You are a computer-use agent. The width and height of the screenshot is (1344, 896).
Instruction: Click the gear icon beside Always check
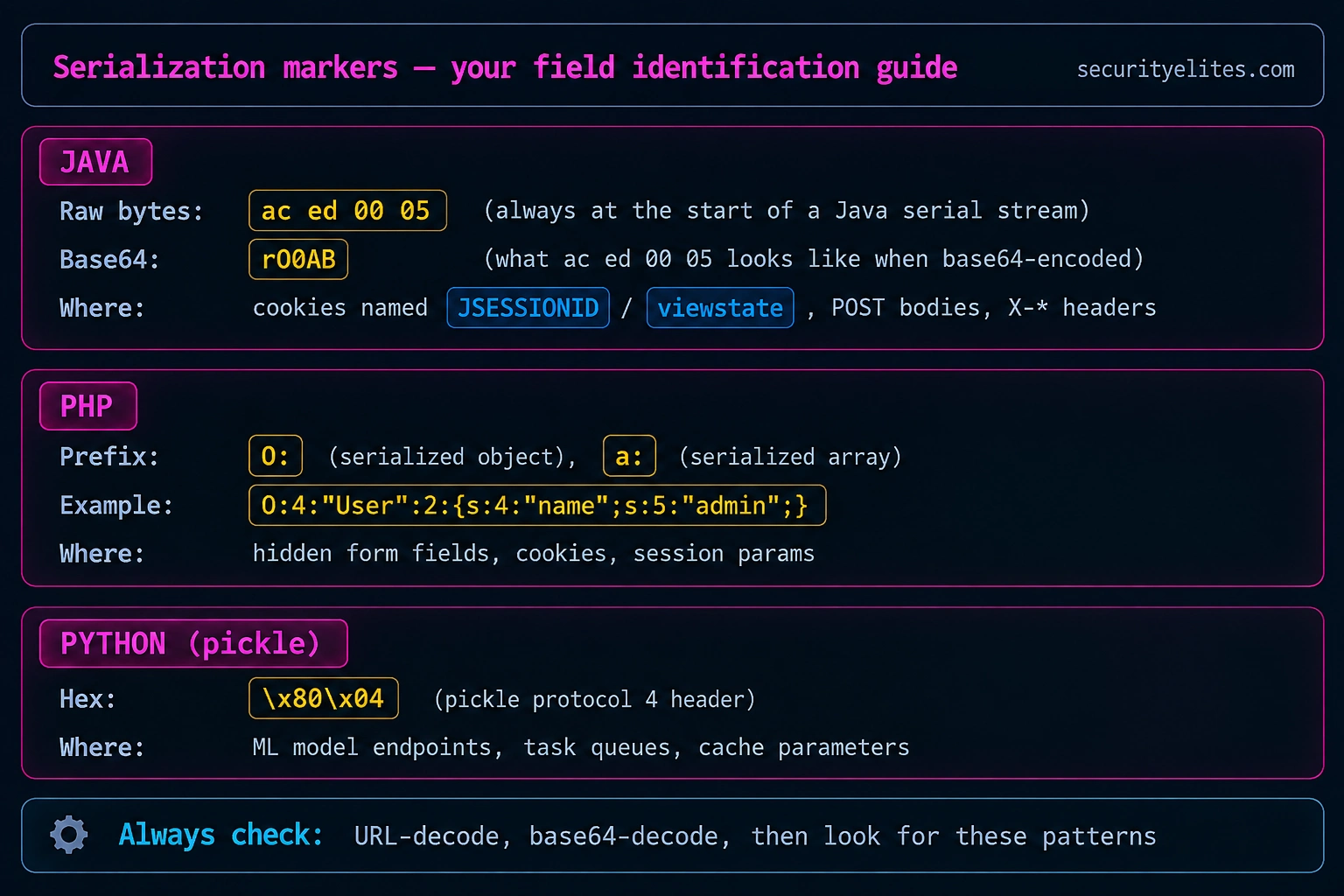pos(69,835)
